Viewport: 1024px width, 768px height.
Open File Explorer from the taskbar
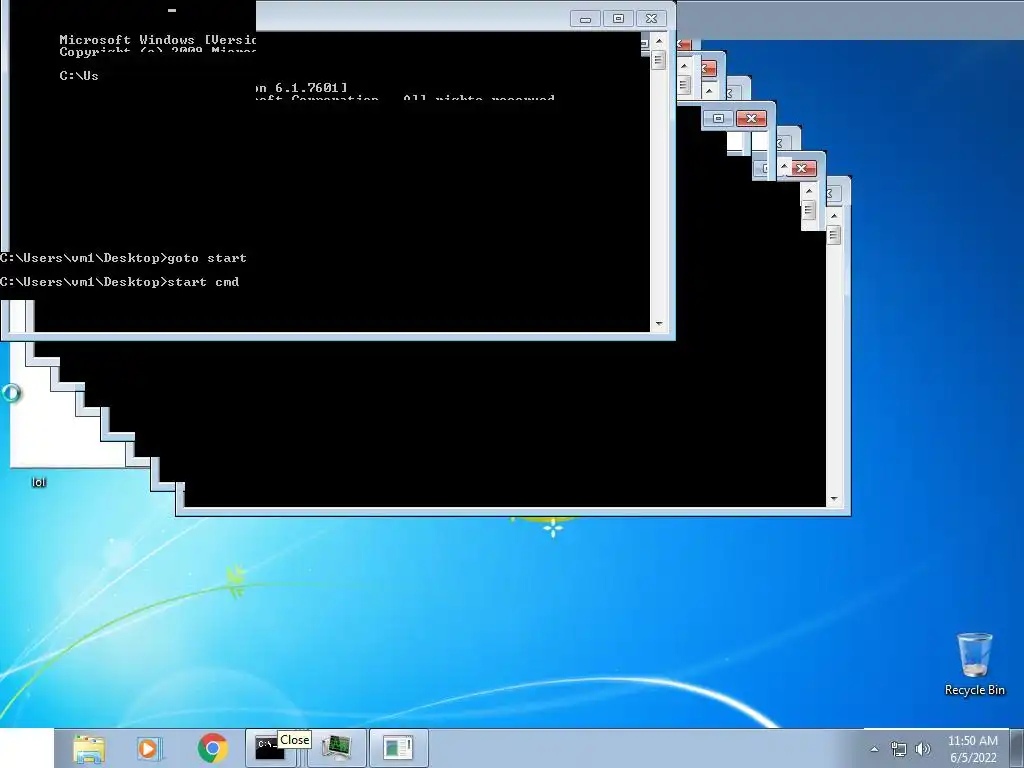[89, 748]
